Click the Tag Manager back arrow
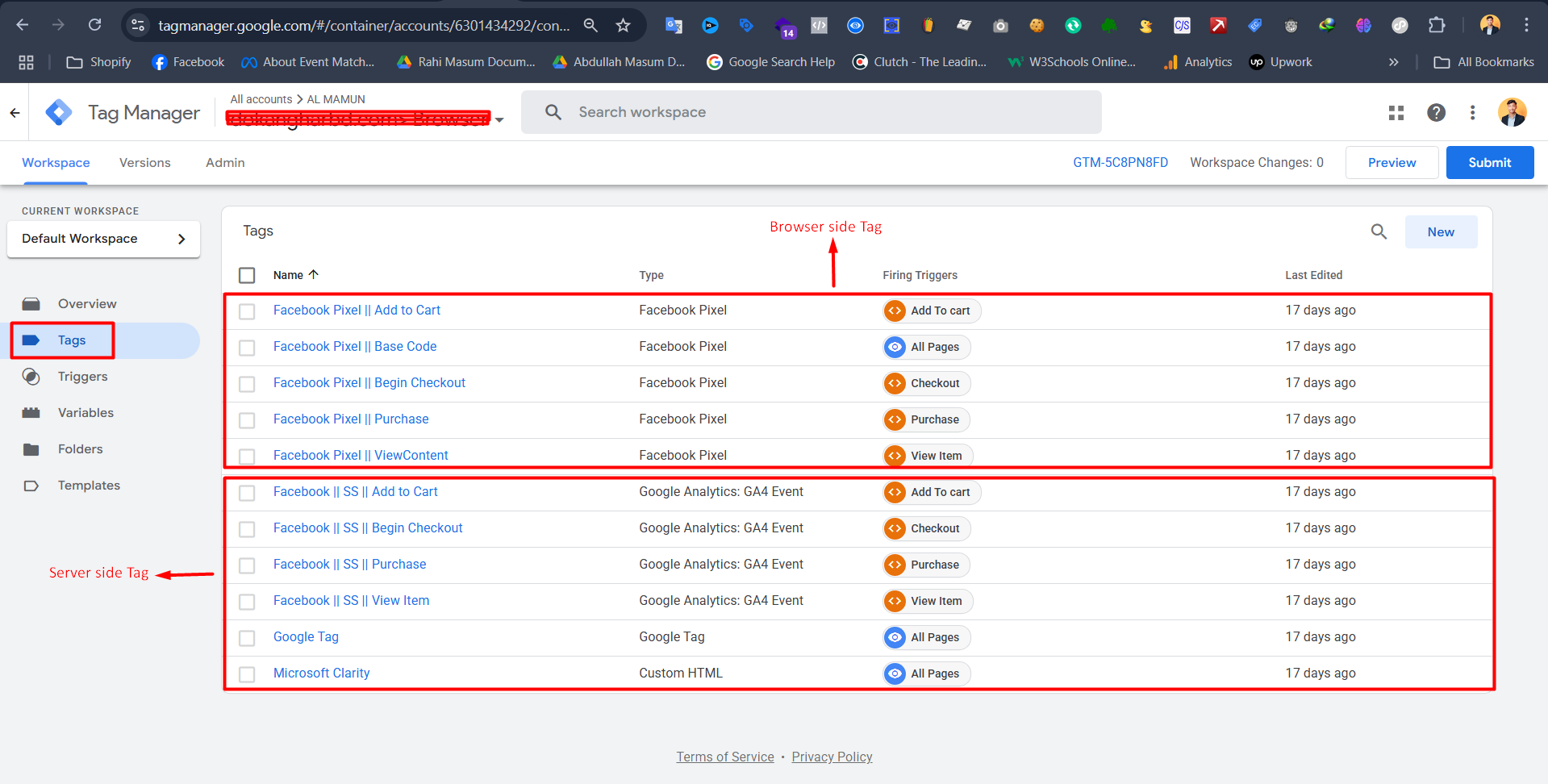 [15, 113]
